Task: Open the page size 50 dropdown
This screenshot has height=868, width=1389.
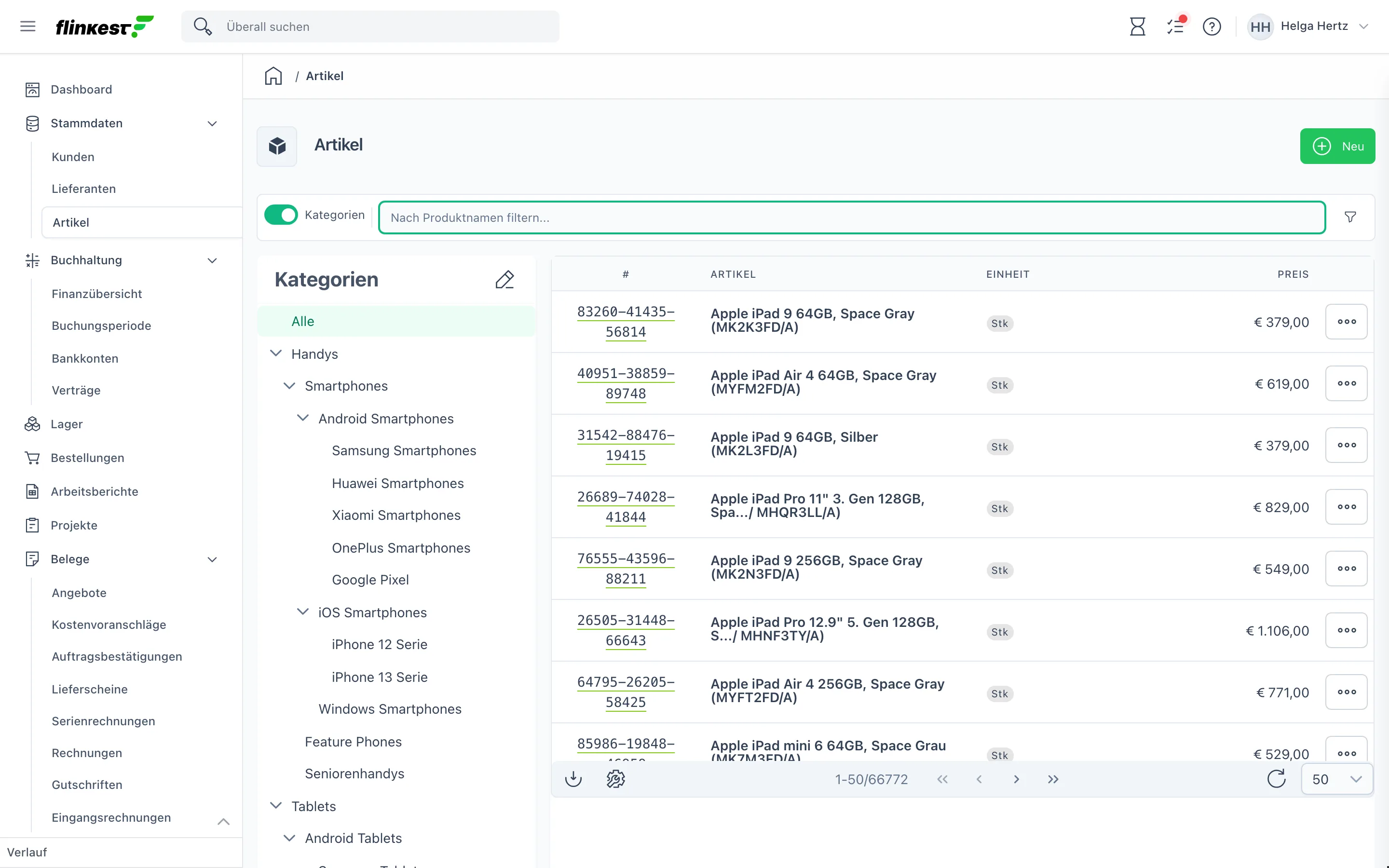Action: click(1337, 779)
